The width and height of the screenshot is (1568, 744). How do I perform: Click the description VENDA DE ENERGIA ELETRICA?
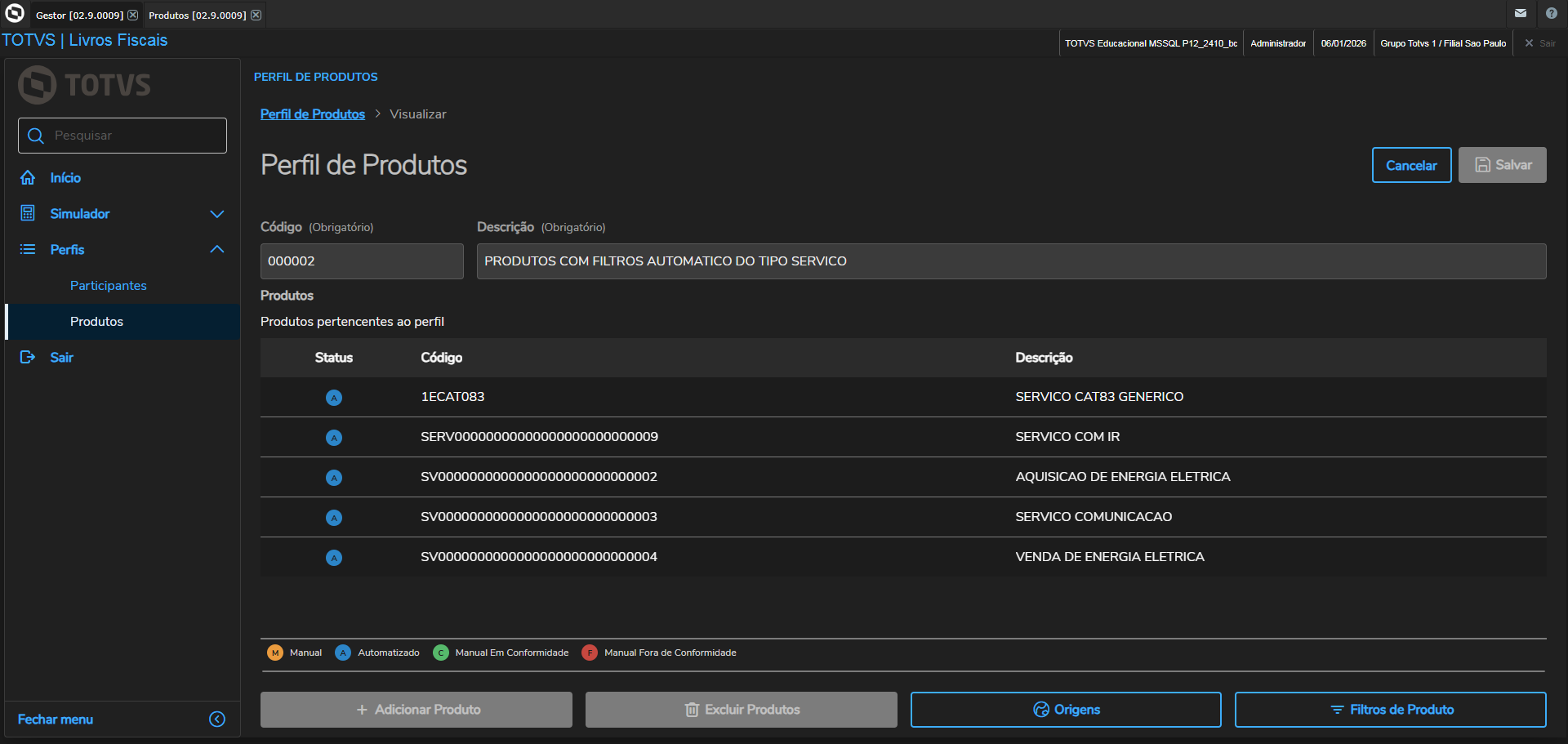1110,557
